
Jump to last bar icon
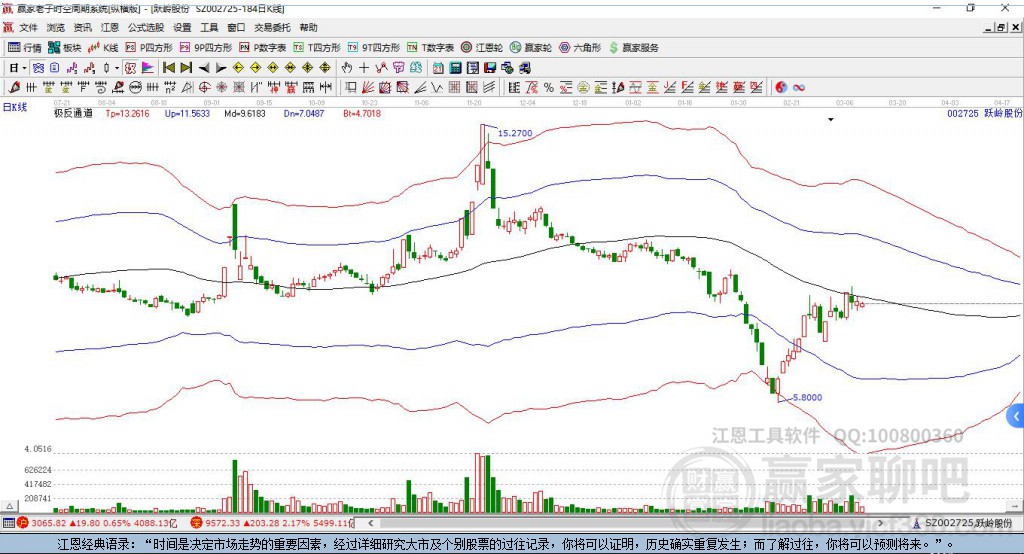(x=186, y=68)
